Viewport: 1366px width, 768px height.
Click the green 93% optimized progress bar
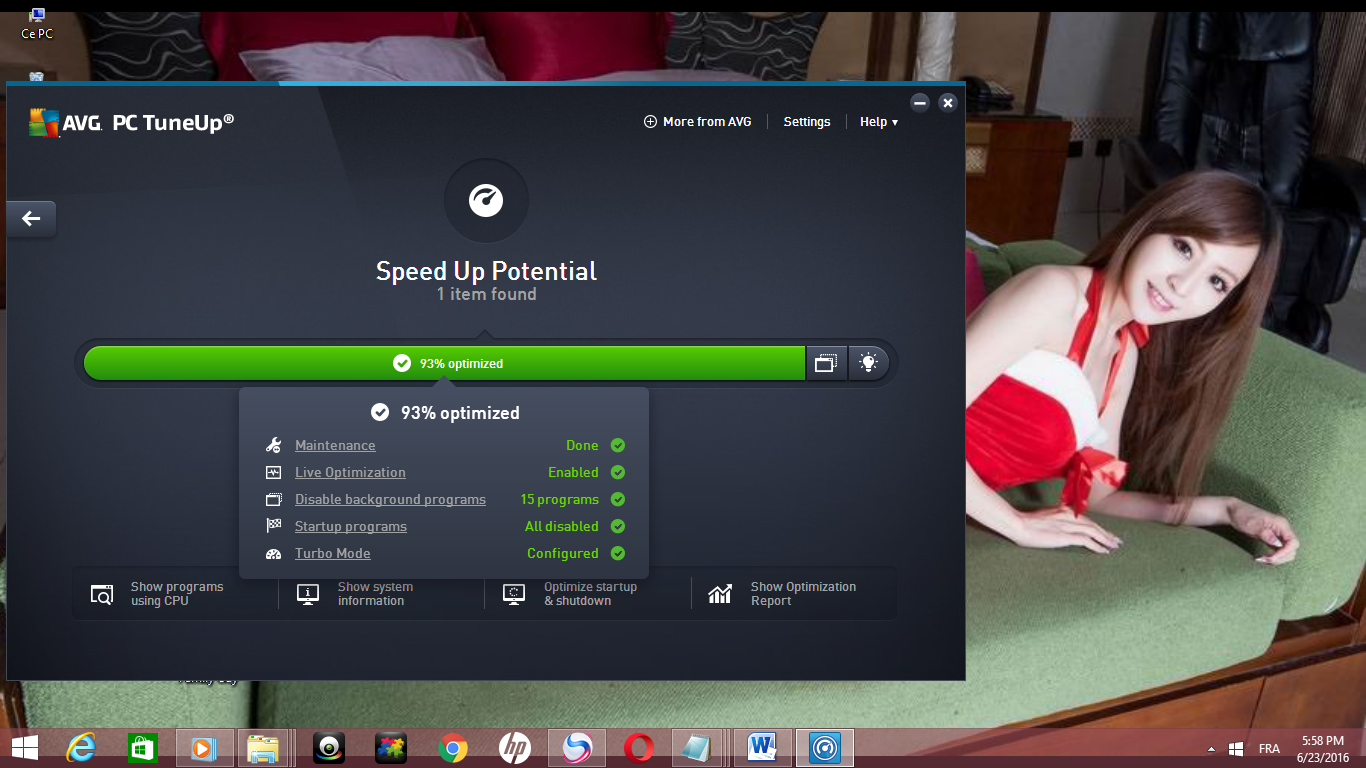445,363
